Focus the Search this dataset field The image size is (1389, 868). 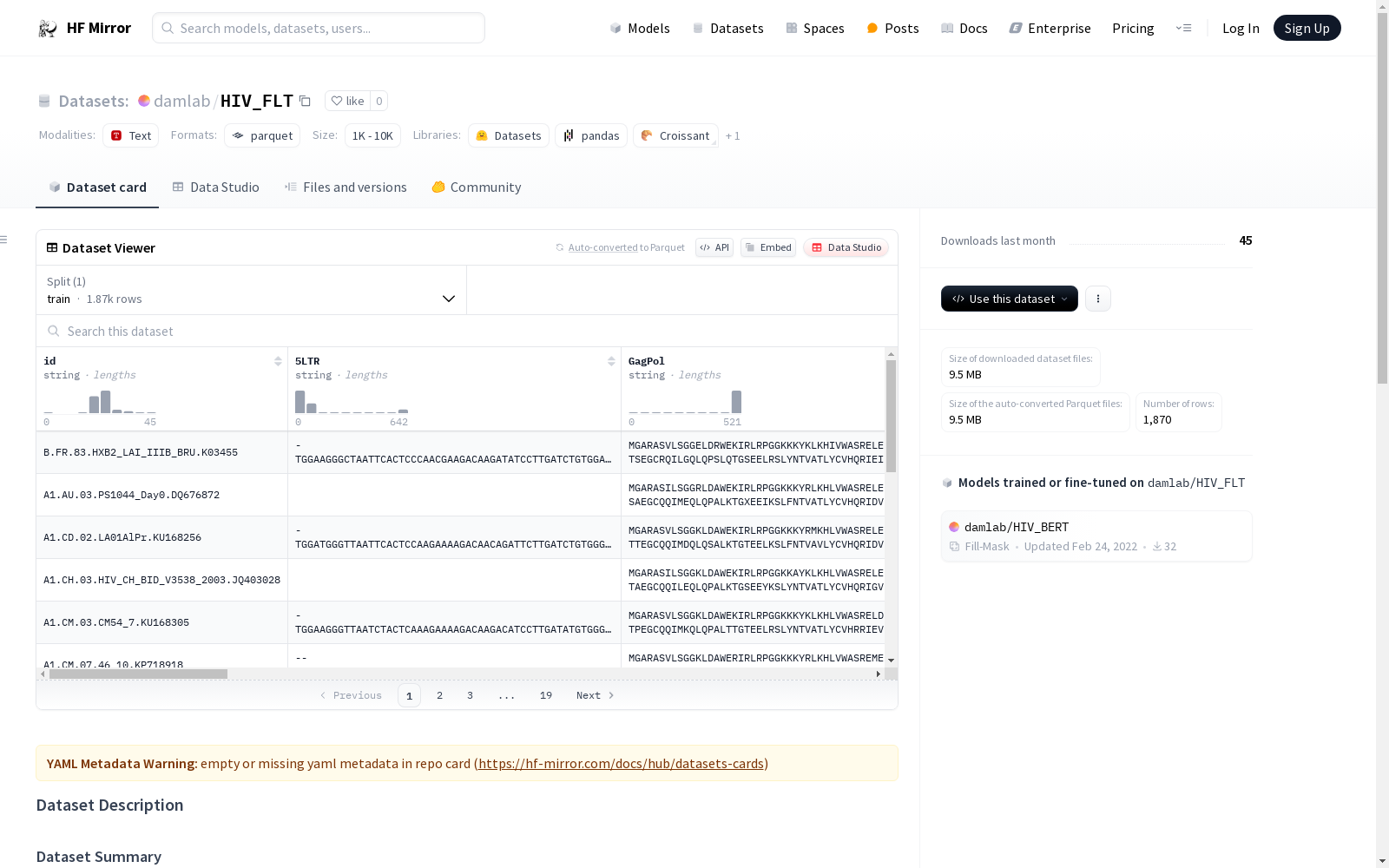point(467,331)
